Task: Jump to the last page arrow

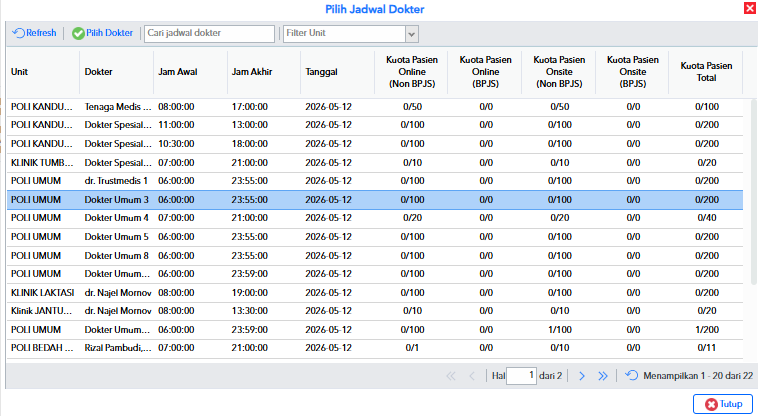Action: coord(603,376)
